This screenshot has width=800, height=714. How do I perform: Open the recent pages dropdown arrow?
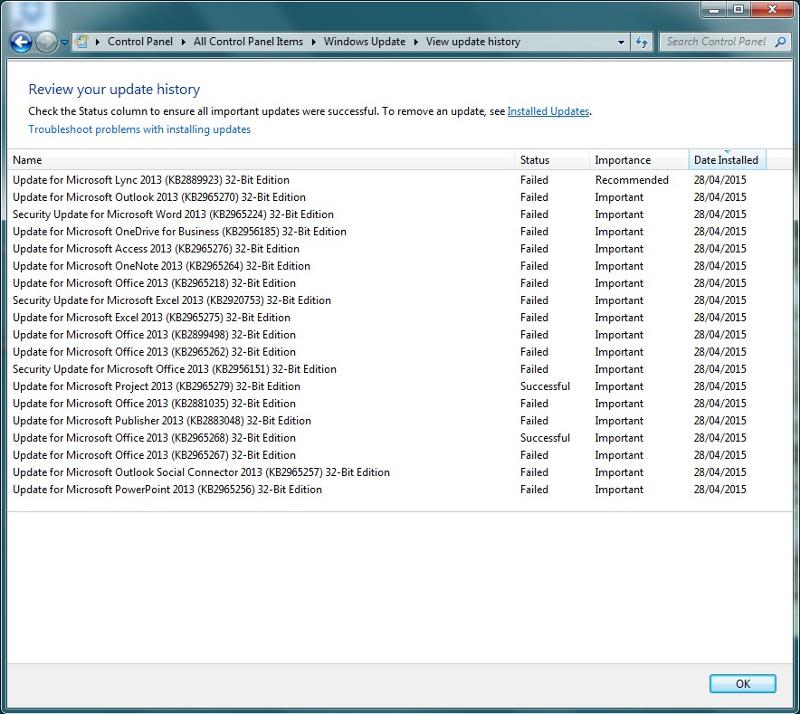coord(65,43)
